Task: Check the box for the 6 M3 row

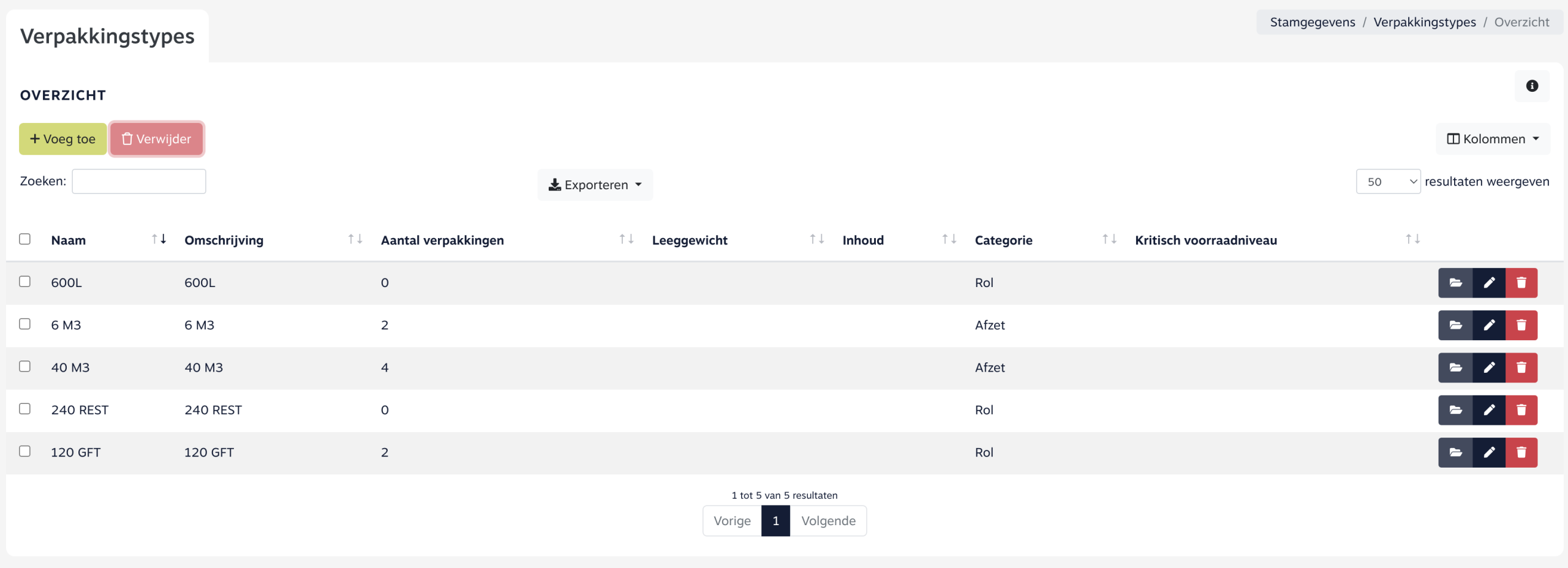Action: 24,324
